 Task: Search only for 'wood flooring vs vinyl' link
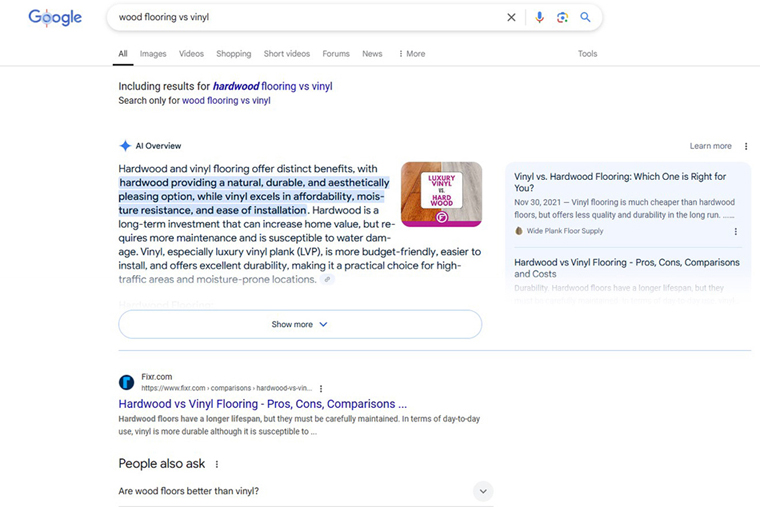(226, 100)
